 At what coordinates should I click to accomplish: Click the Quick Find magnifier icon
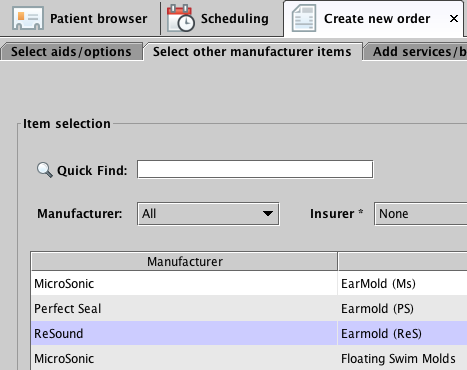[x=45, y=170]
